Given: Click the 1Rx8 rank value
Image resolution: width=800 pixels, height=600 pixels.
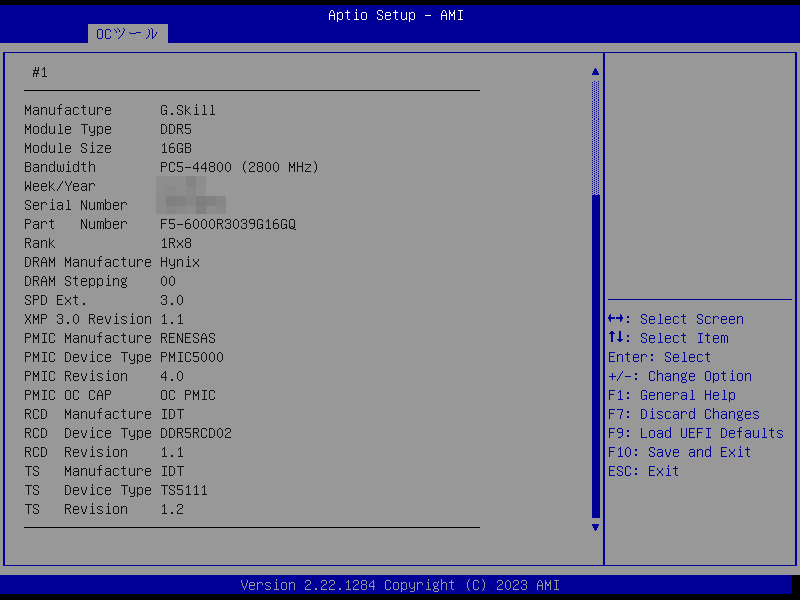Looking at the screenshot, I should pyautogui.click(x=176, y=243).
